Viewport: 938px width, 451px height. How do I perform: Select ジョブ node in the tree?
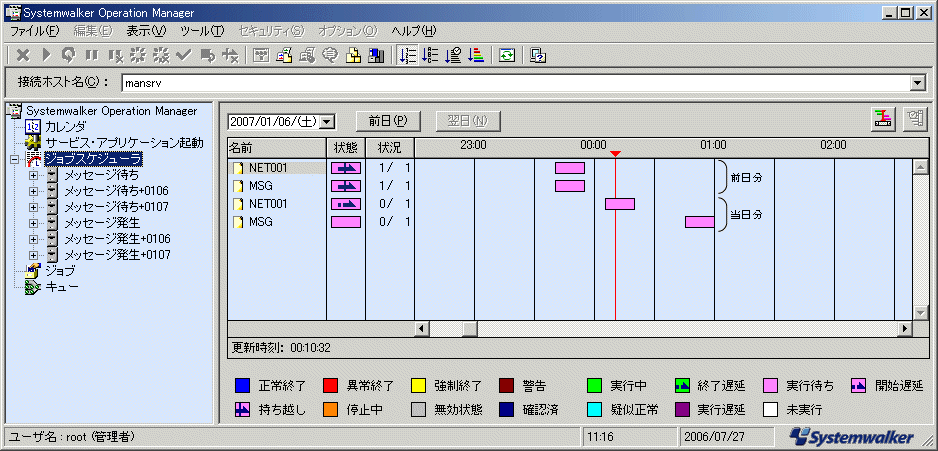(x=60, y=271)
